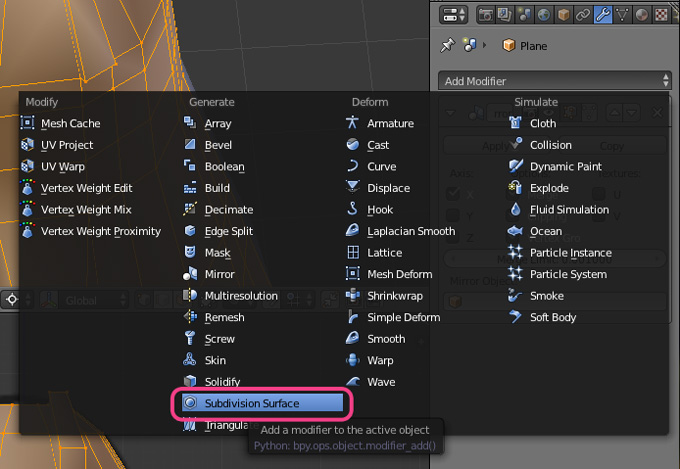Click the Remesh modifier icon
The image size is (680, 469).
click(x=190, y=317)
